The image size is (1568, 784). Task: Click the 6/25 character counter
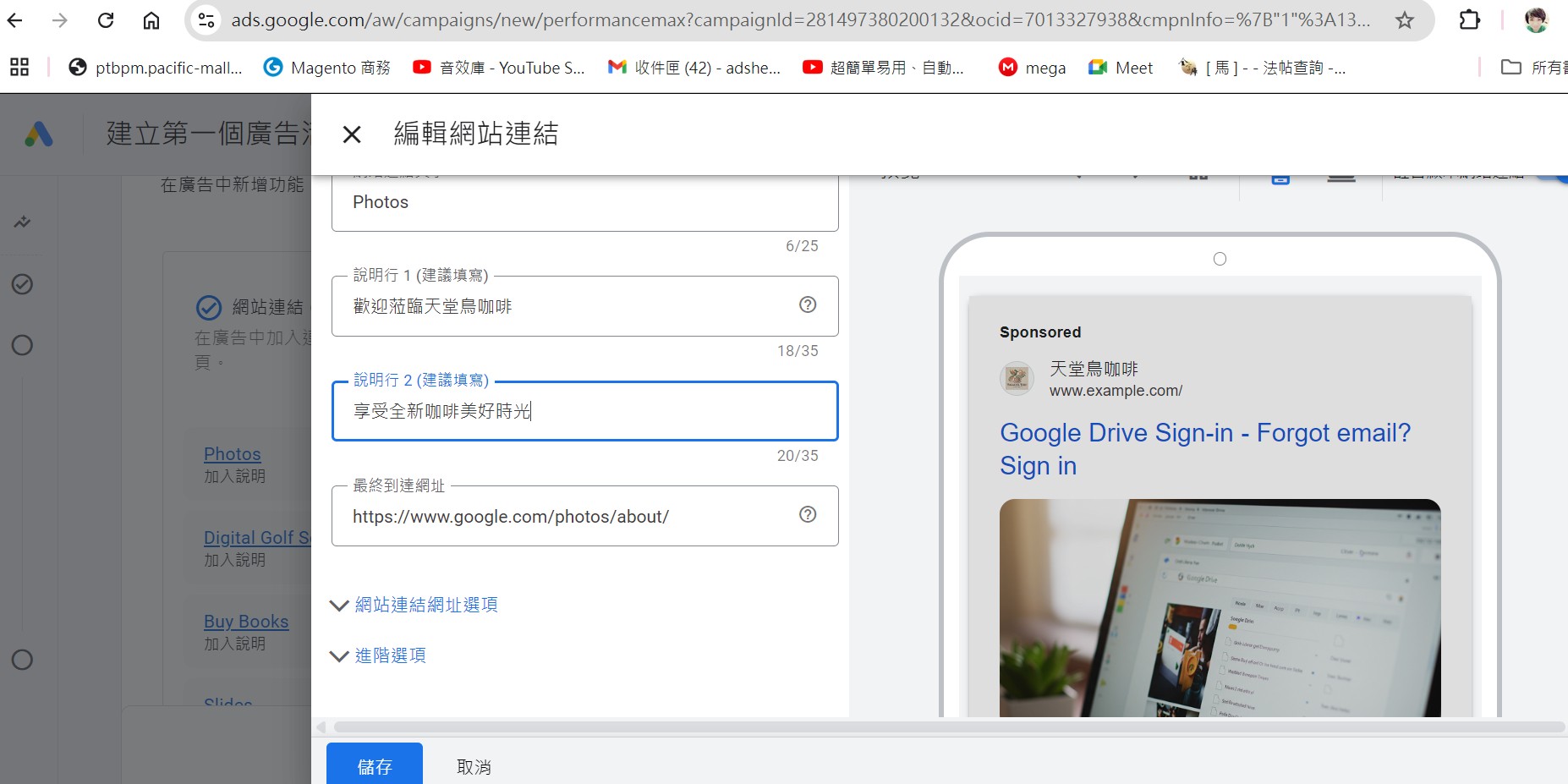(x=802, y=246)
